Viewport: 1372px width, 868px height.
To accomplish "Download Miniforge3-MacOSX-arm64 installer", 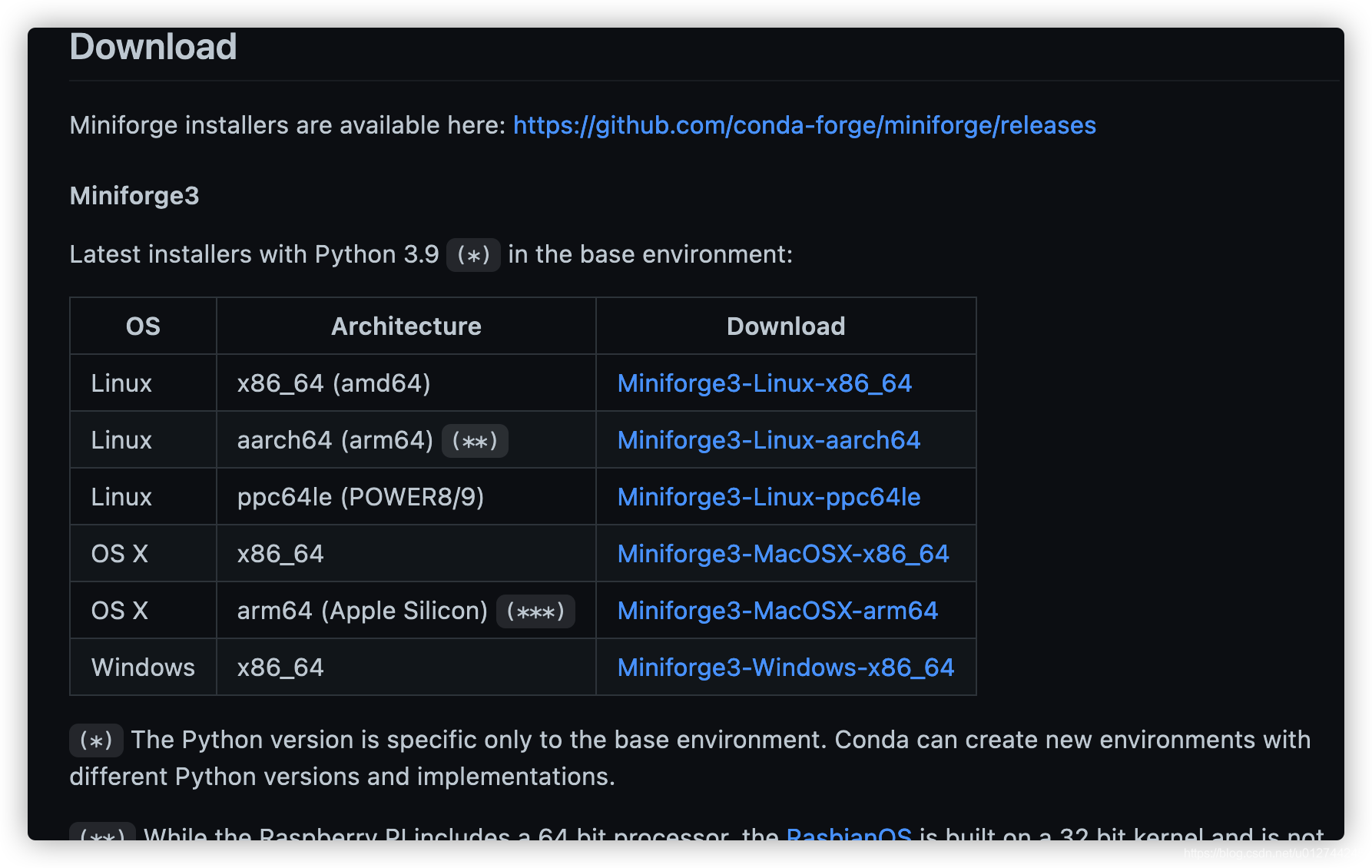I will coord(777,610).
